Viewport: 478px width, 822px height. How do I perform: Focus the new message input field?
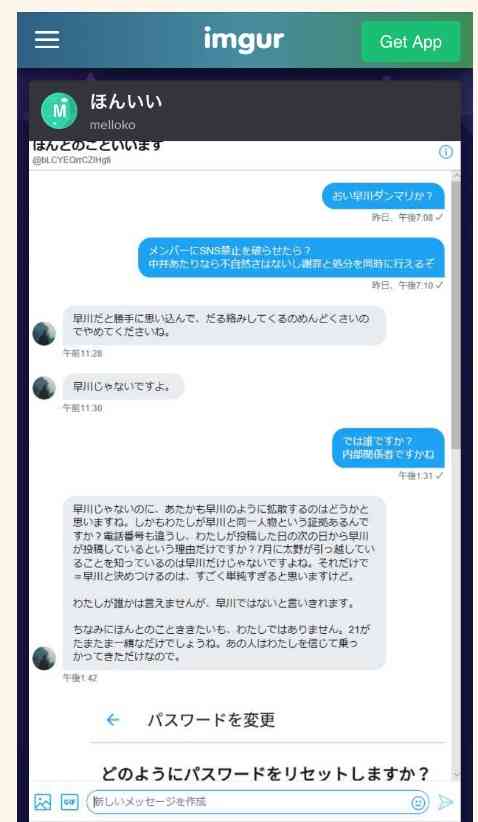point(258,802)
